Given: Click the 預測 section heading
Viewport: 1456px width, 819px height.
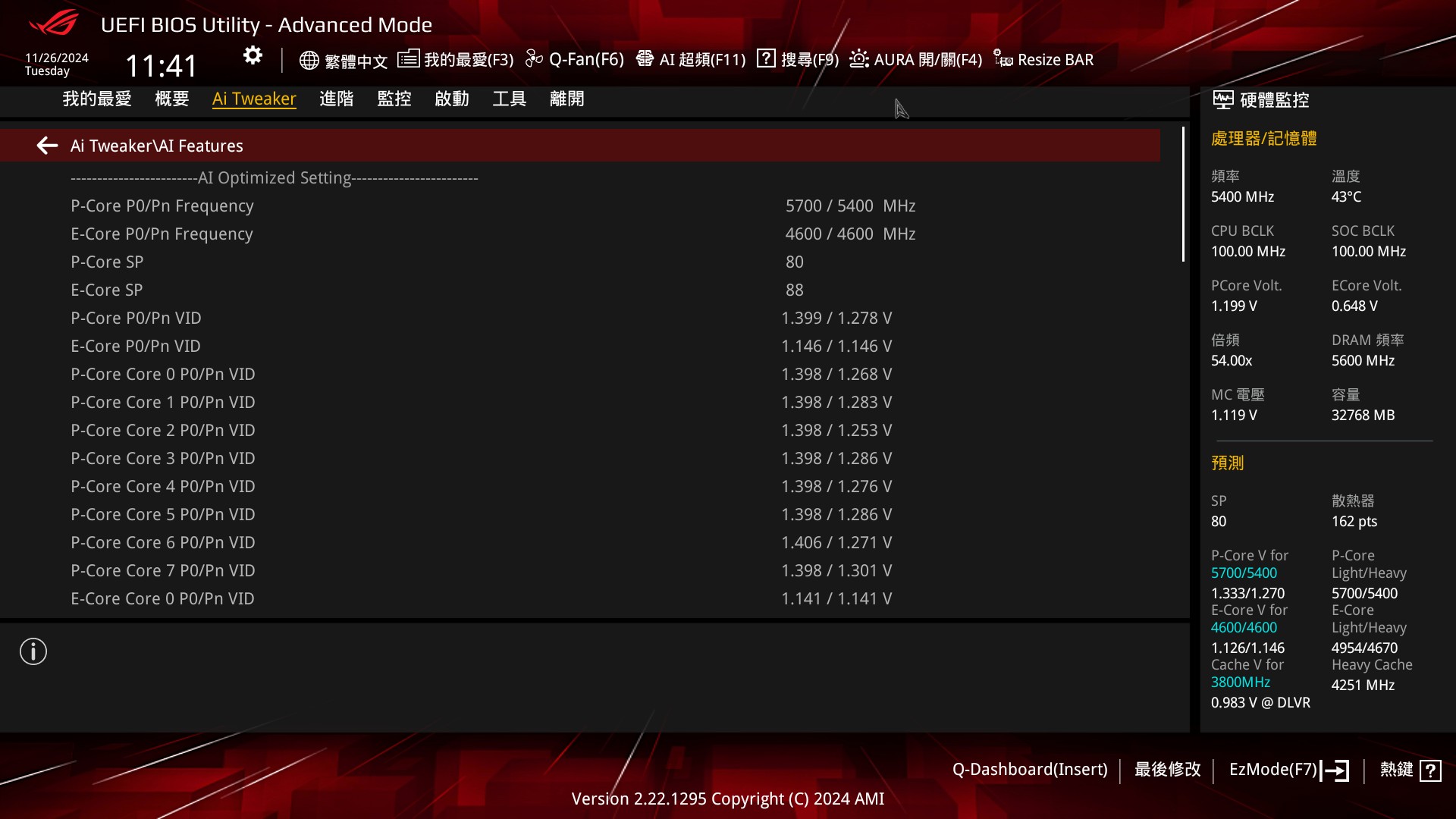Looking at the screenshot, I should coord(1227,463).
